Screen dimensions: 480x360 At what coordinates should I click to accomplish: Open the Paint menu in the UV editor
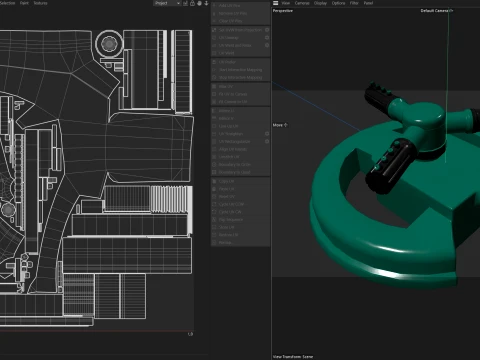tap(24, 3)
